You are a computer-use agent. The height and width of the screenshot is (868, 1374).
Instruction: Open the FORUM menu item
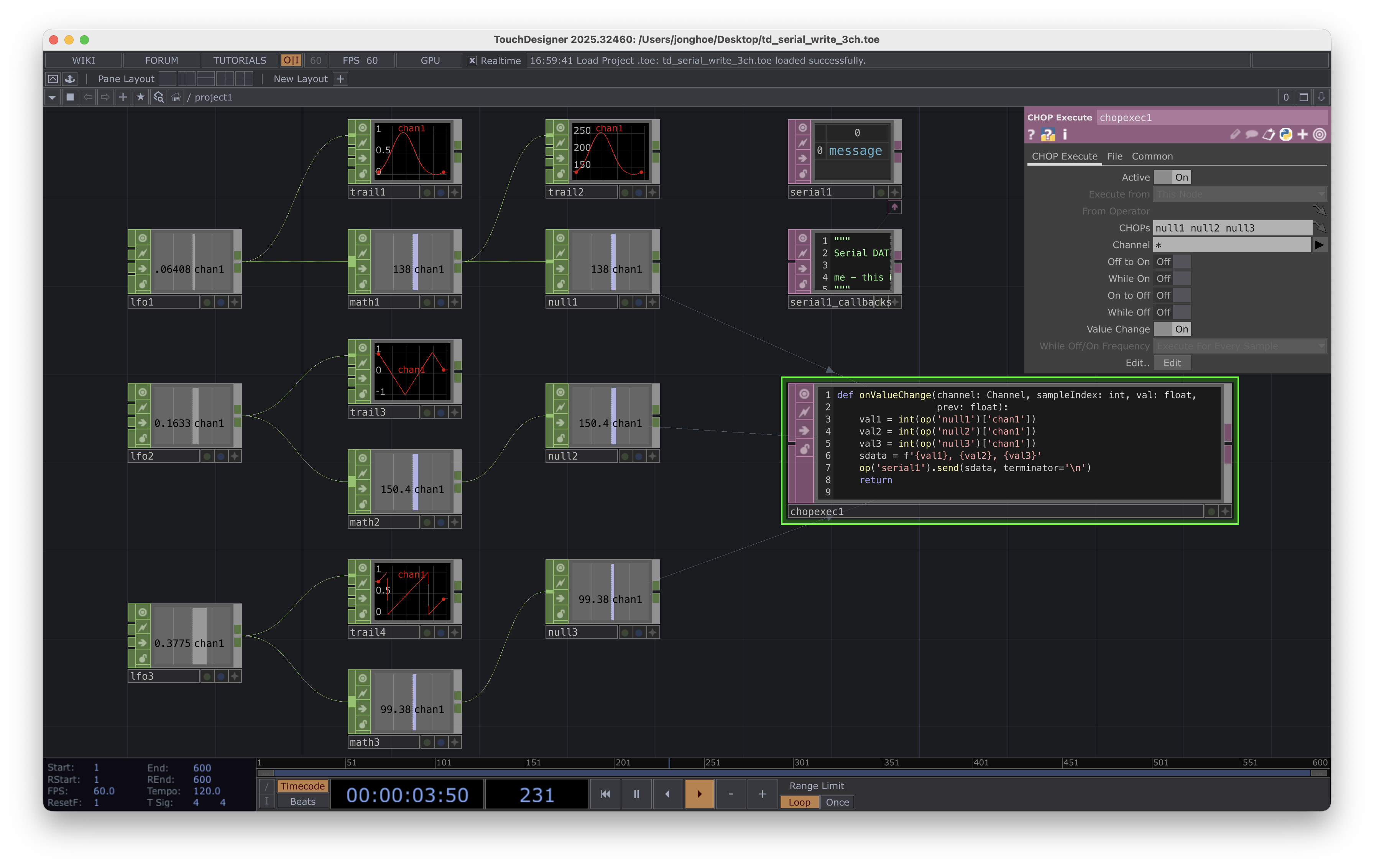[x=161, y=61]
